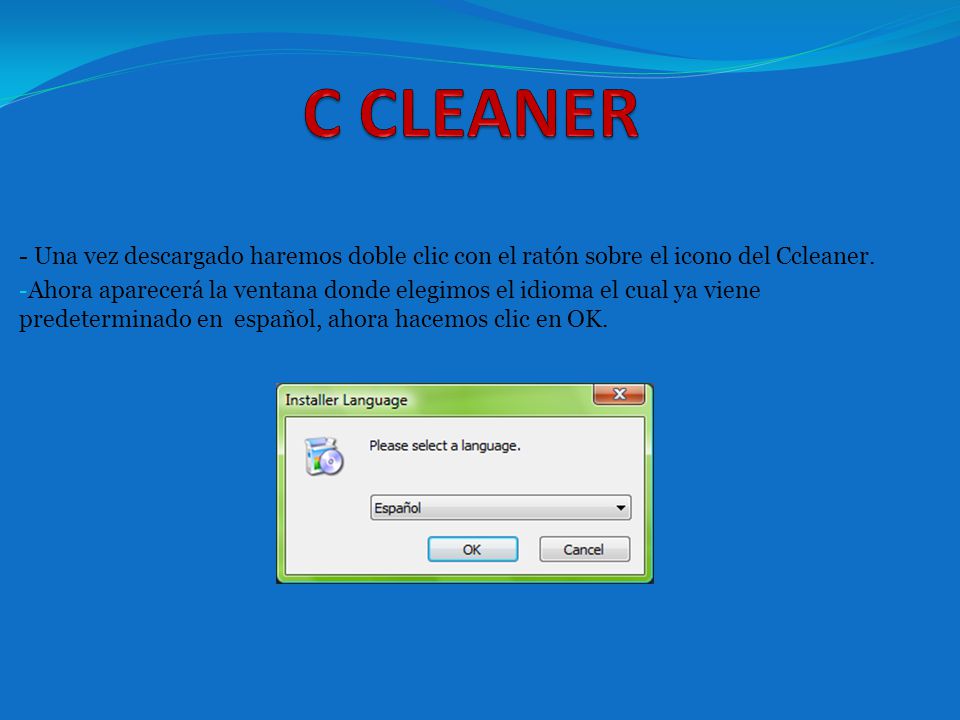Image resolution: width=960 pixels, height=720 pixels.
Task: Click the C CLEANER slide heading
Action: point(471,113)
